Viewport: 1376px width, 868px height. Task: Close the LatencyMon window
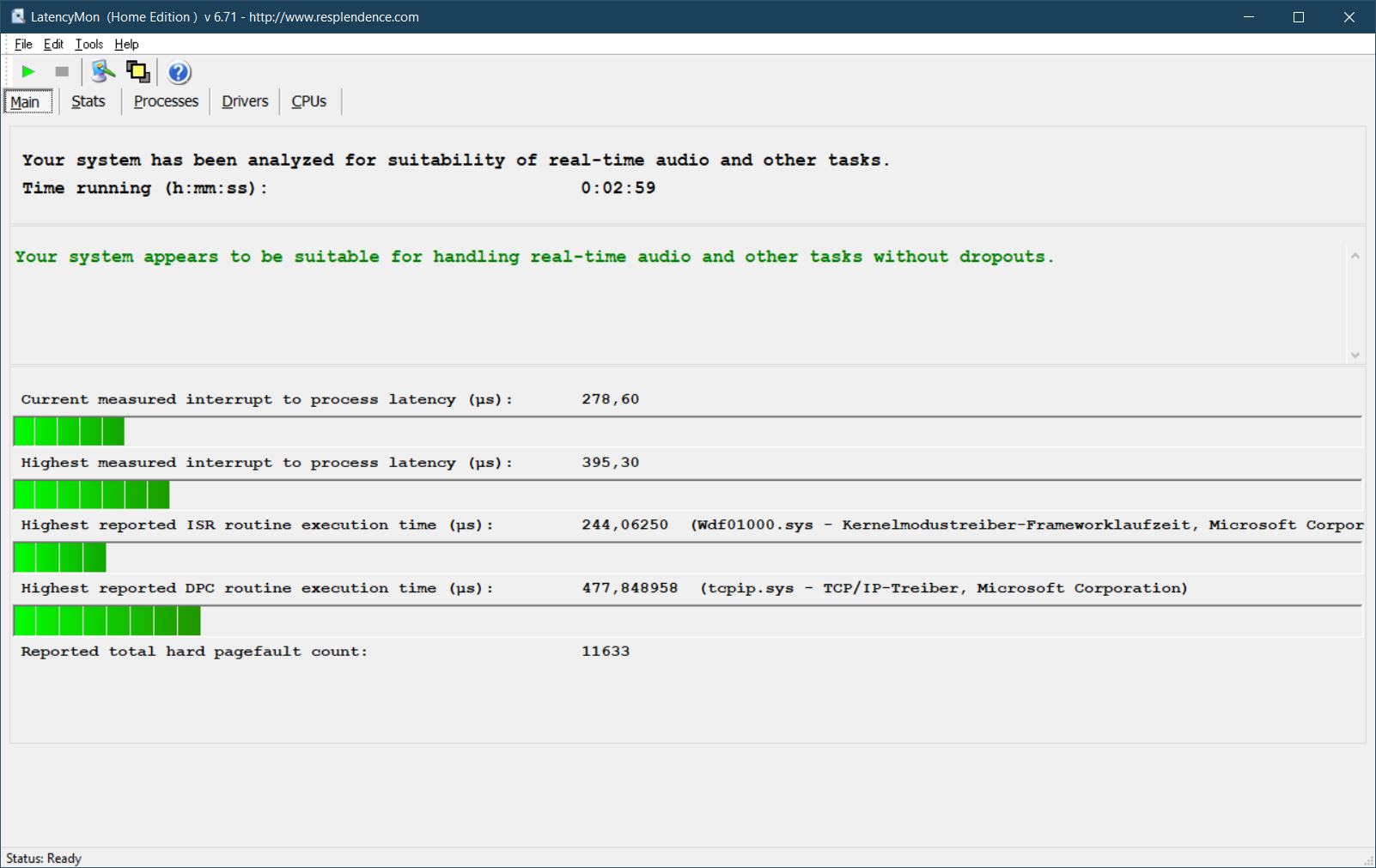[x=1349, y=16]
